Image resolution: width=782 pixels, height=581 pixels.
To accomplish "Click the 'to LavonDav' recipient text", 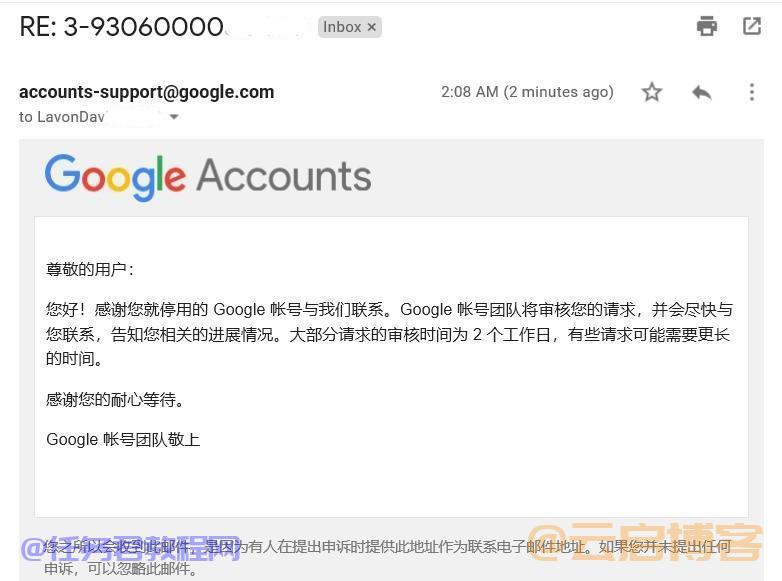I will point(62,117).
